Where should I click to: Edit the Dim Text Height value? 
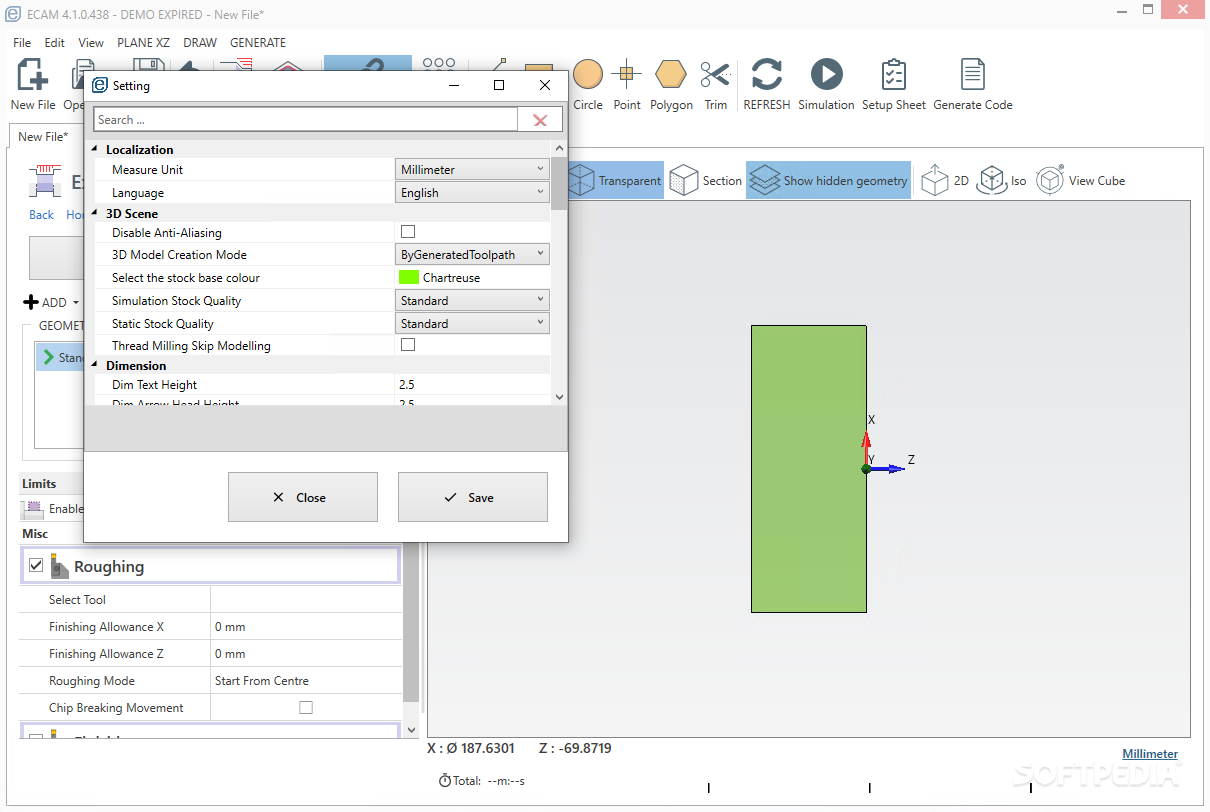point(472,385)
